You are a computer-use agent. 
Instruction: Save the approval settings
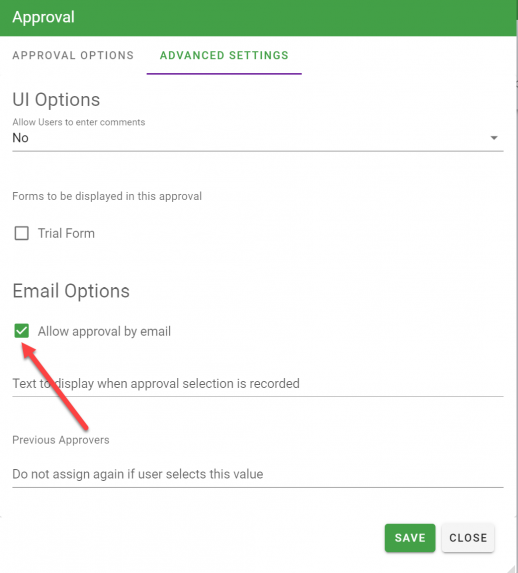(410, 538)
